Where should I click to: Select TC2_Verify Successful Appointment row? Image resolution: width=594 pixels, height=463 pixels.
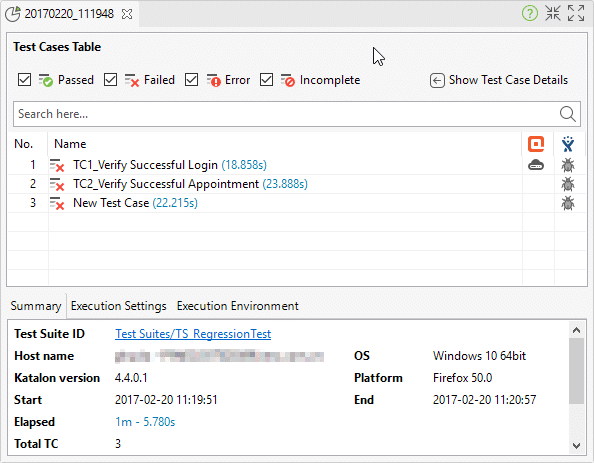[x=297, y=184]
